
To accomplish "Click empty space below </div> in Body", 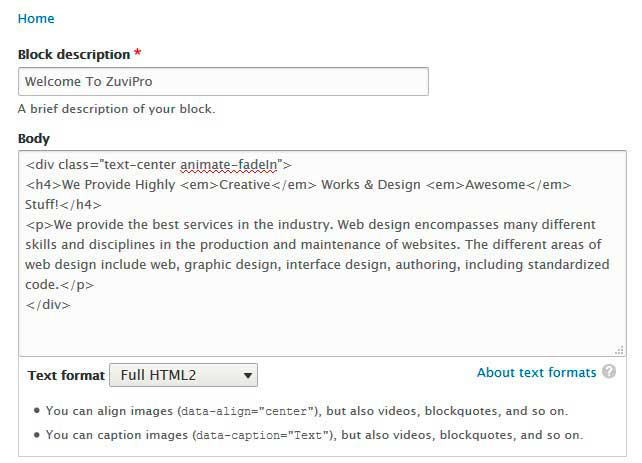I will (x=300, y=330).
